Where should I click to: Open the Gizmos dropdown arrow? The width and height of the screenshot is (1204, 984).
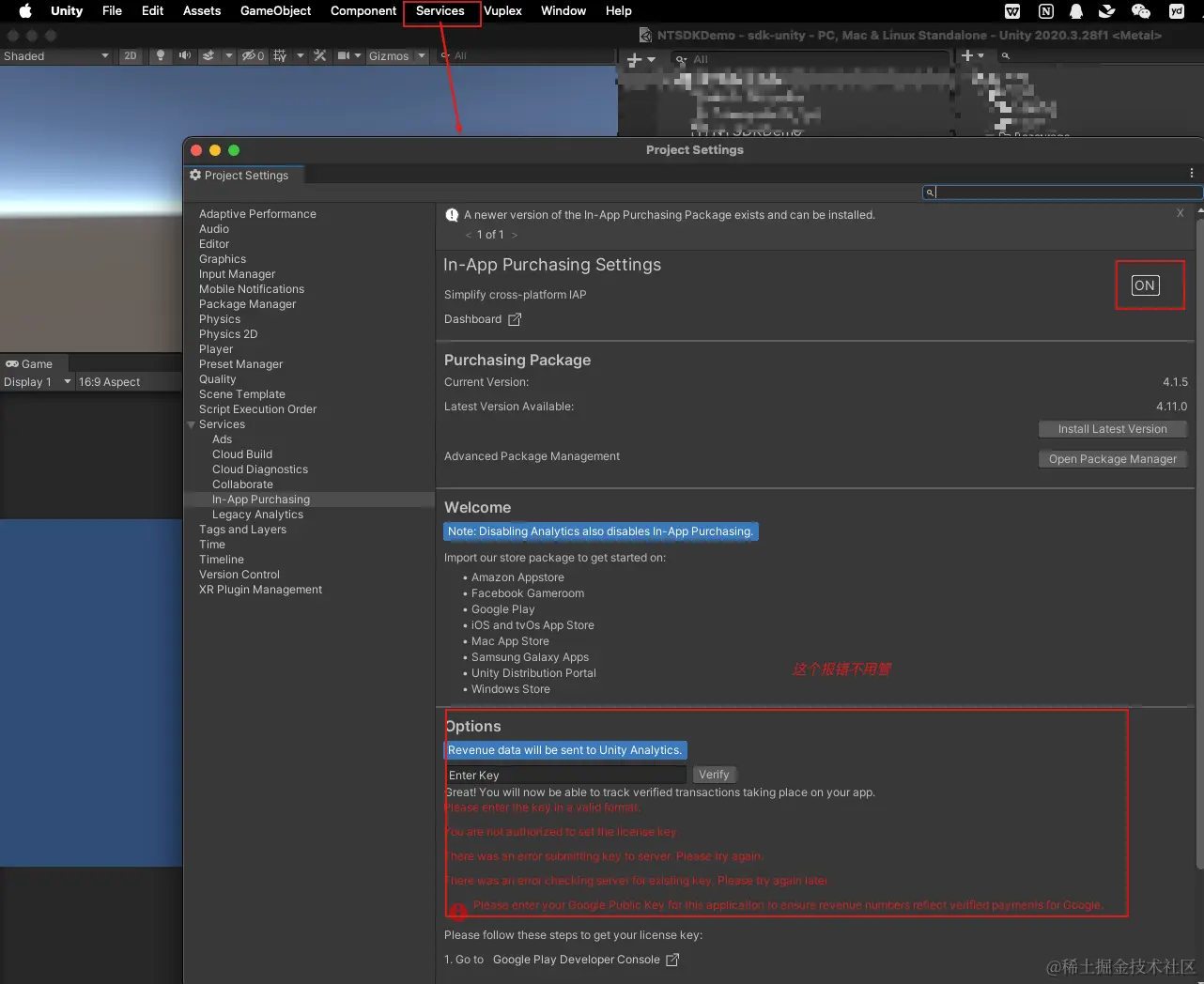[x=421, y=56]
